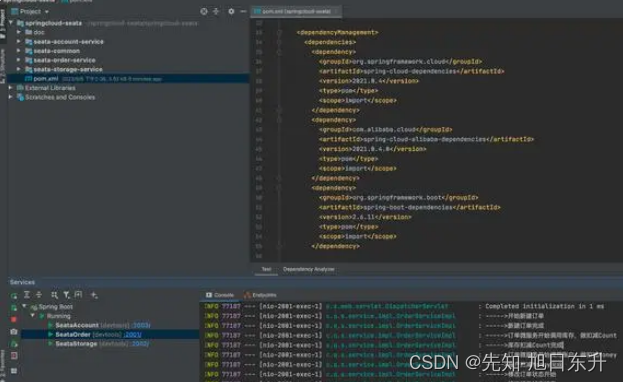Expand the seata-order-service module
Viewport: 623px width, 382px height.
coord(19,60)
